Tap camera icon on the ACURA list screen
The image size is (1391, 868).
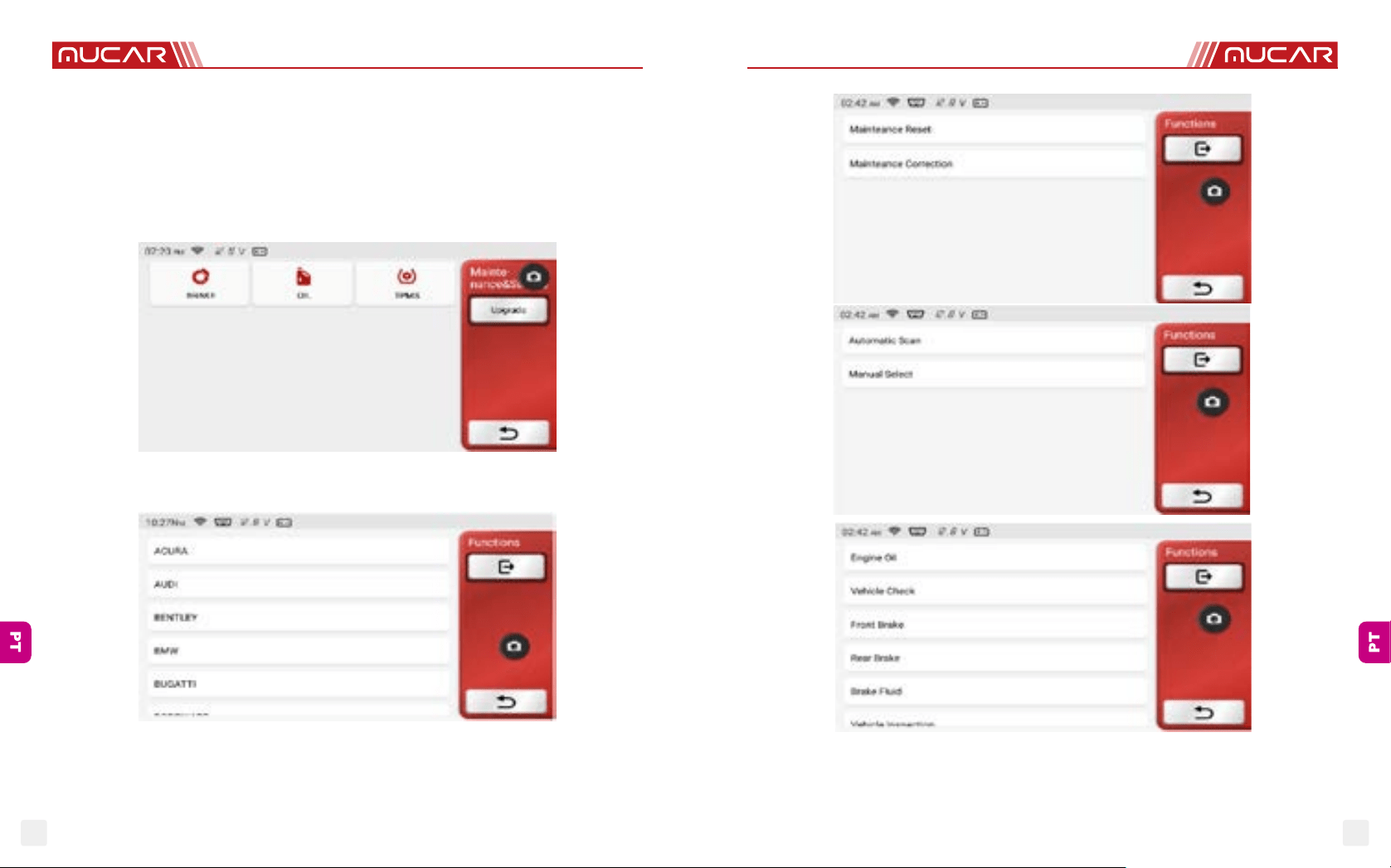pos(514,646)
